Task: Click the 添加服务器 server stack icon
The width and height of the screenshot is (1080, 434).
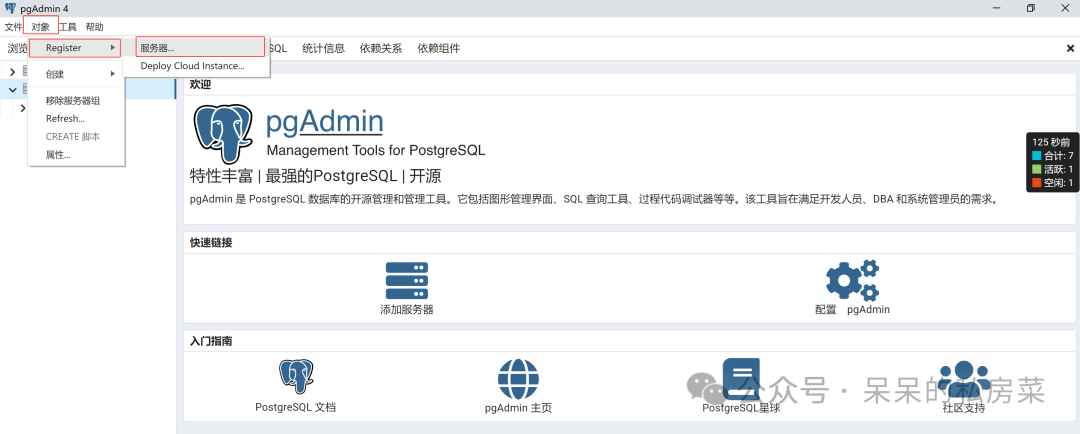Action: [407, 280]
